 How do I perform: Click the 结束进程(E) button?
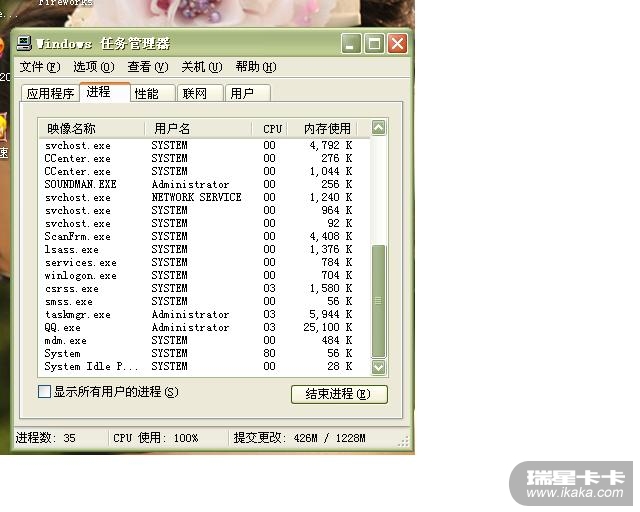pos(339,394)
